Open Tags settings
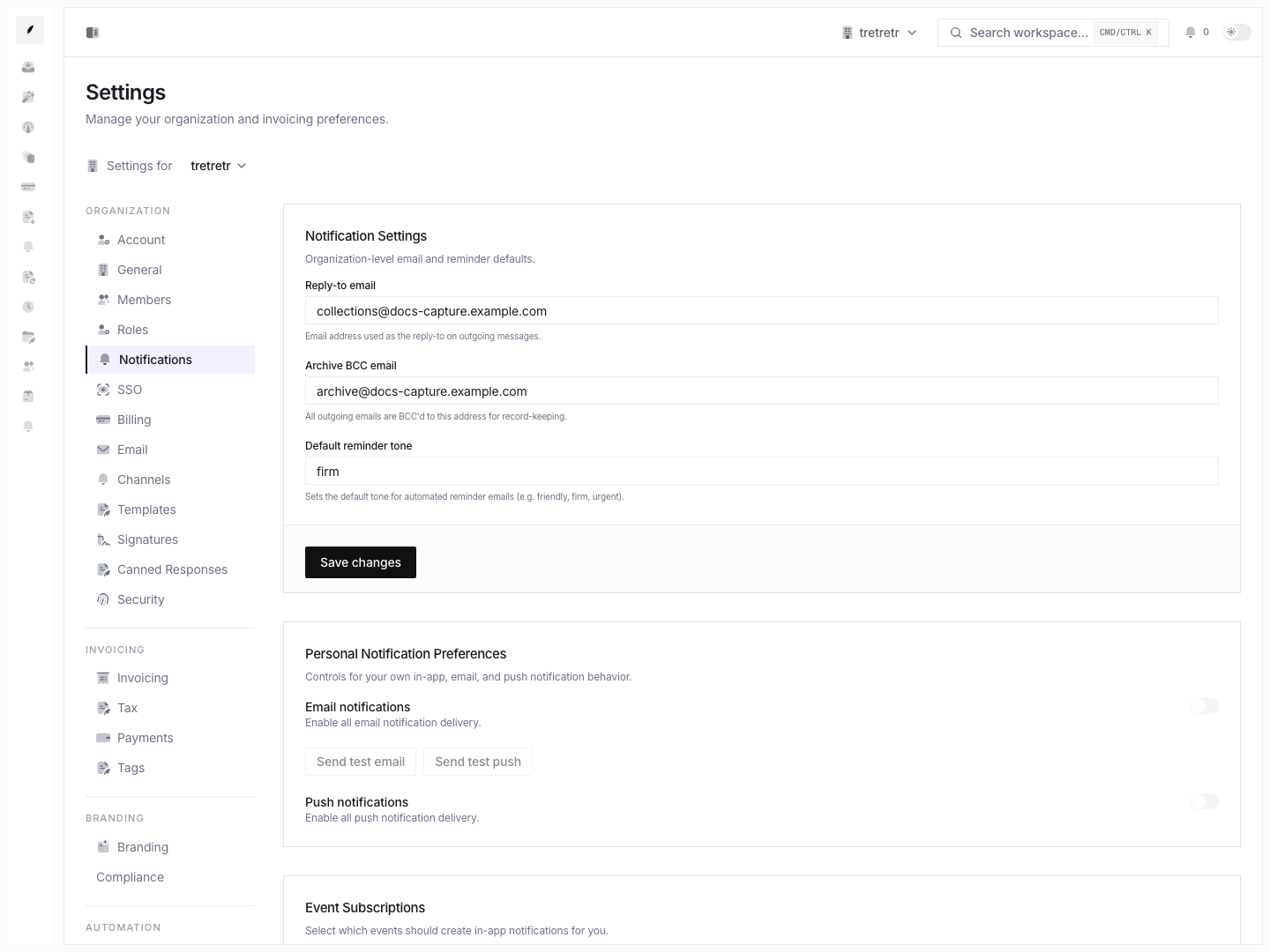Image resolution: width=1270 pixels, height=952 pixels. pos(170,768)
